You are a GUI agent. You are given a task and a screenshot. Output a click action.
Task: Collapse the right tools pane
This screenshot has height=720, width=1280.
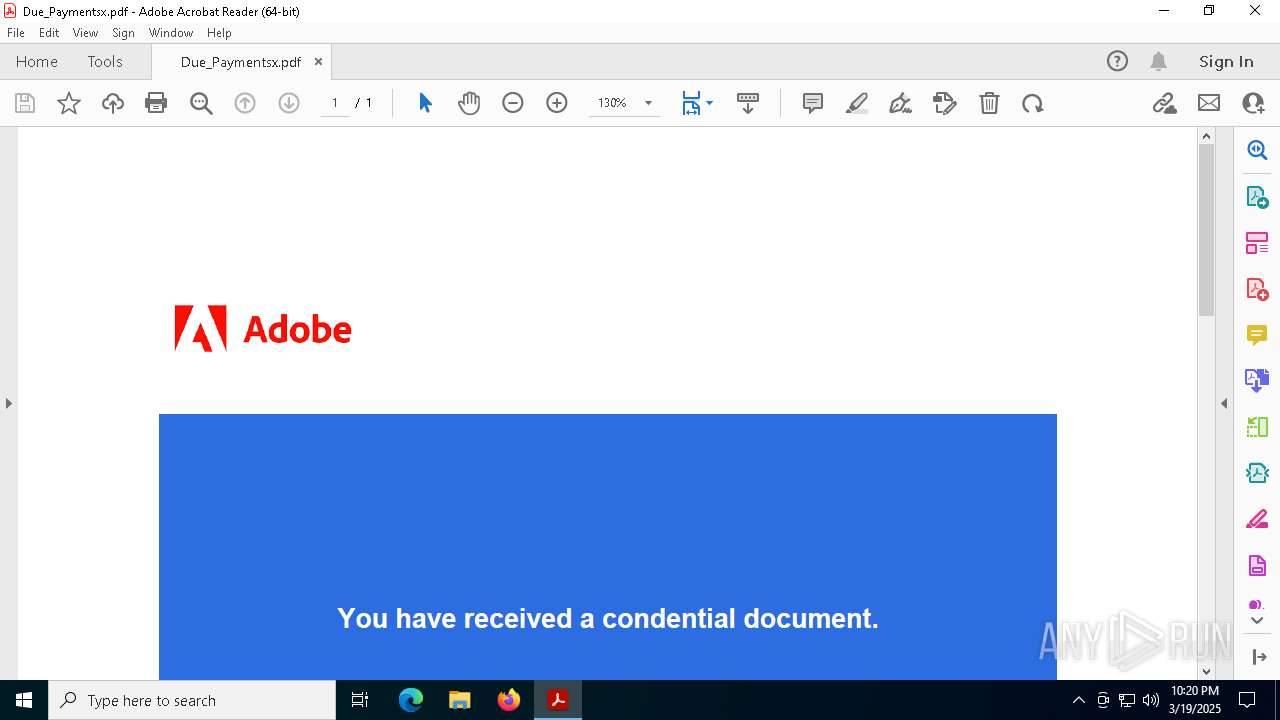pyautogui.click(x=1224, y=403)
